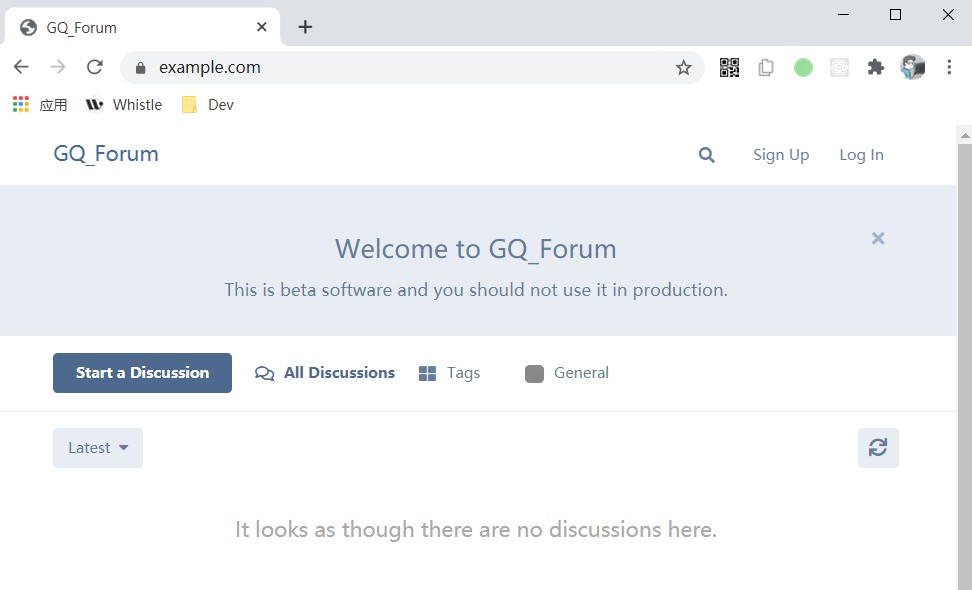Open the Chrome three-dot menu

947,68
